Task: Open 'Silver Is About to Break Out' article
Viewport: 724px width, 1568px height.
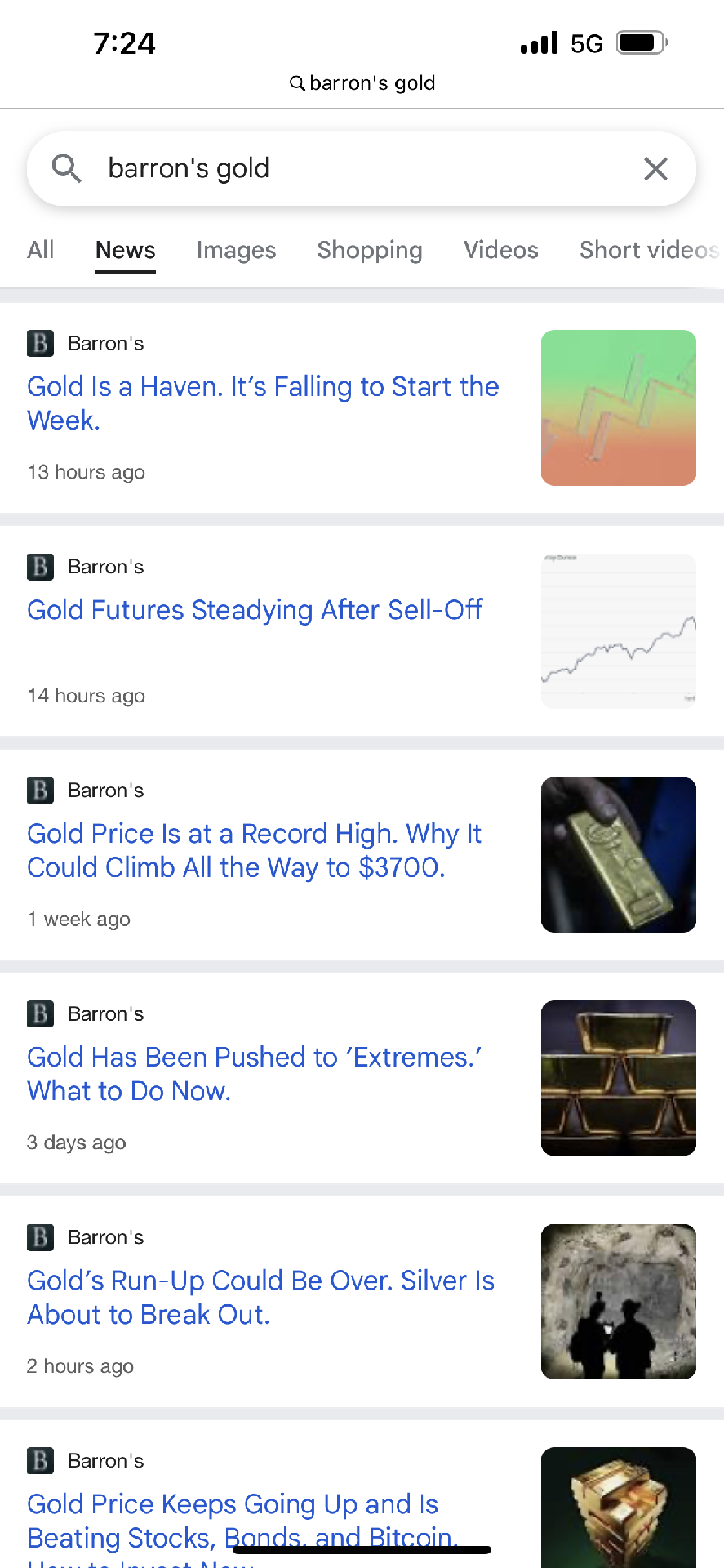Action: [x=260, y=1297]
